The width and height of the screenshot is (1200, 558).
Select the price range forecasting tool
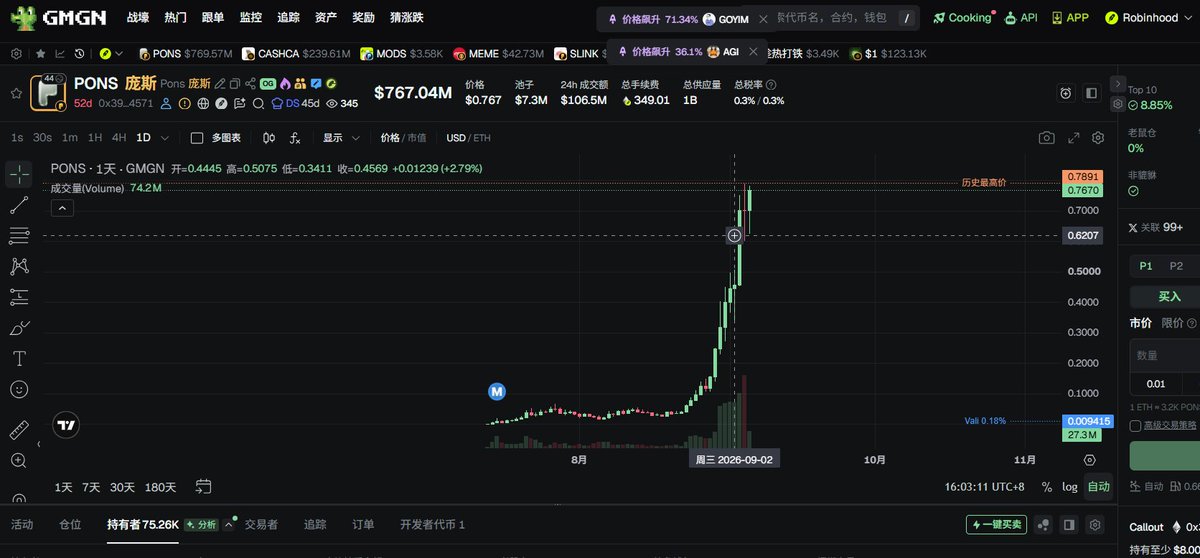(19, 297)
